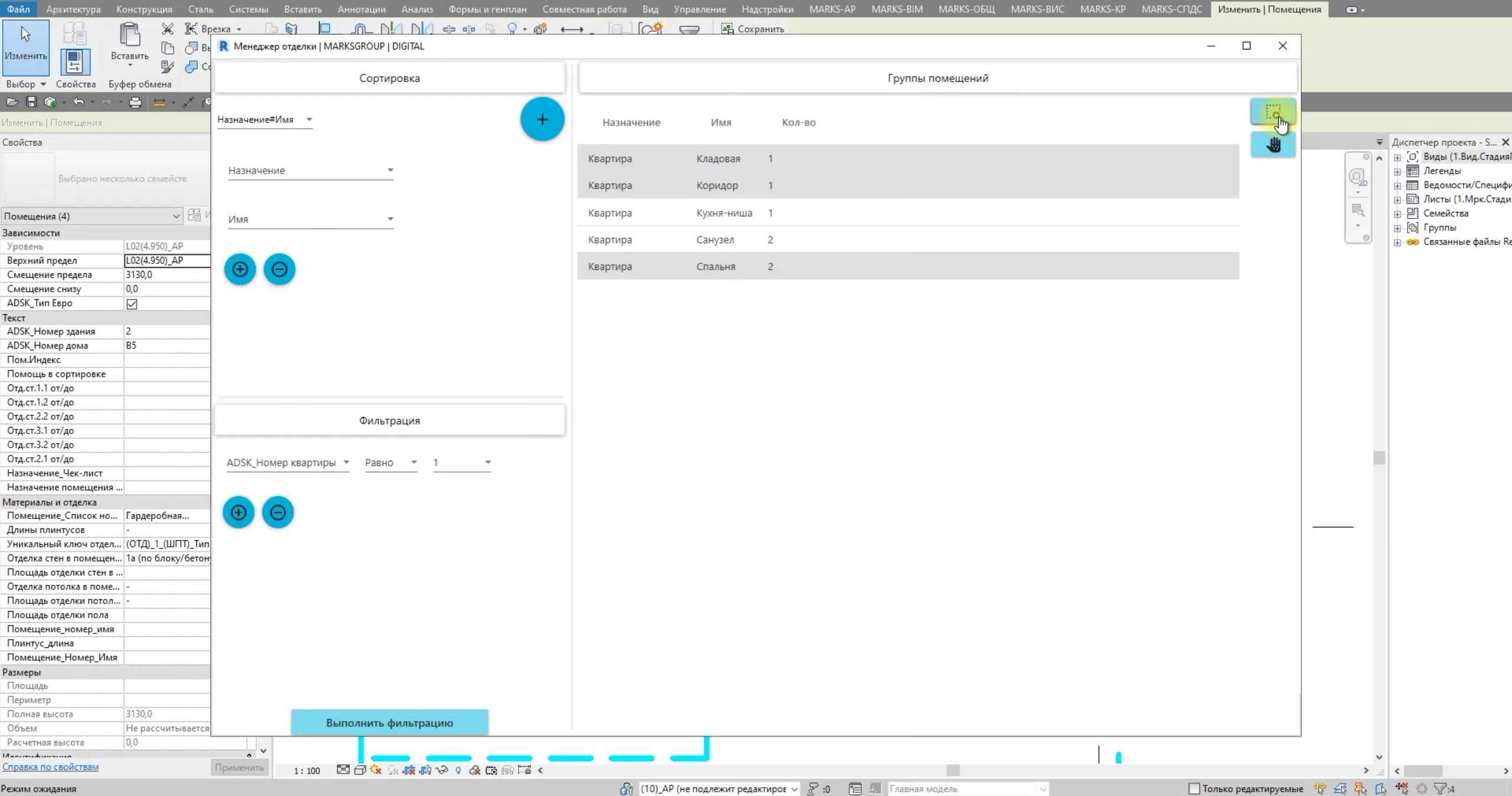Open the Архитектура ribbon tab
This screenshot has width=1512, height=796.
pyautogui.click(x=73, y=9)
